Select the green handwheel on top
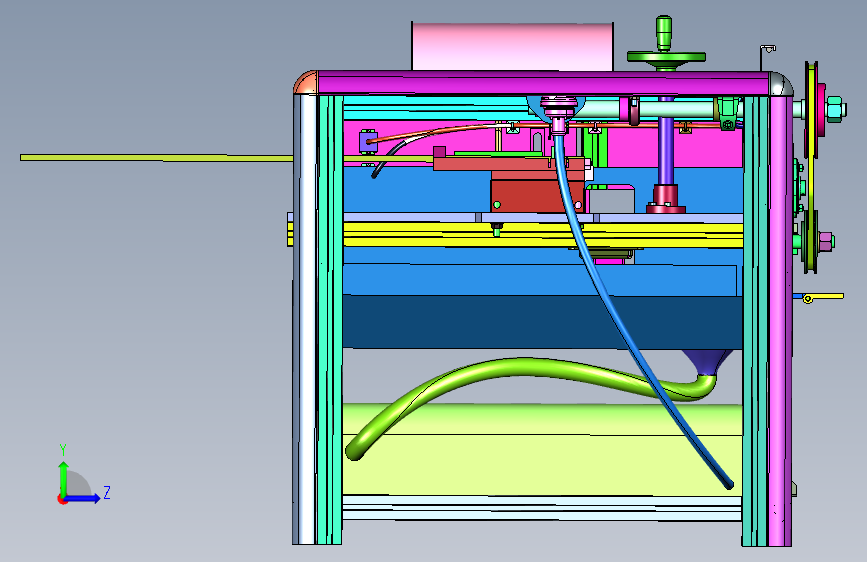 click(x=666, y=57)
